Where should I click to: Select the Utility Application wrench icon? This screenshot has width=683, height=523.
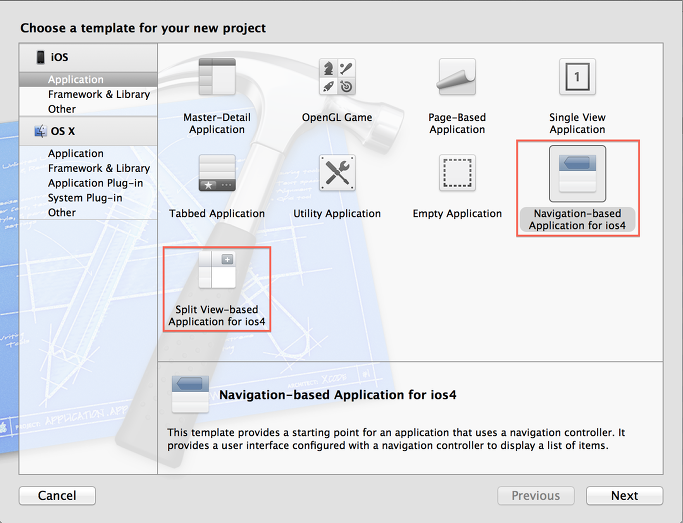(337, 173)
